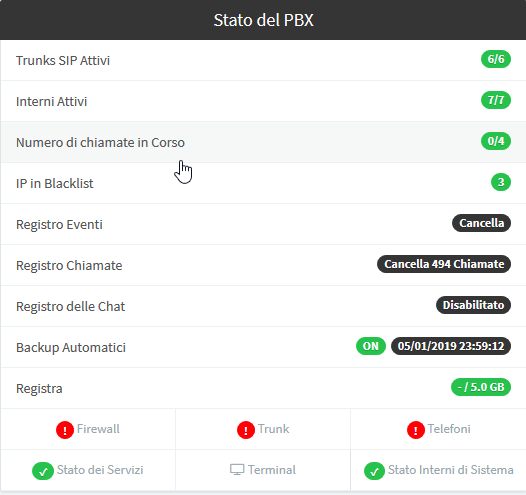Click the IP in Blacklist count badge
Image resolution: width=526 pixels, height=495 pixels.
coord(501,182)
